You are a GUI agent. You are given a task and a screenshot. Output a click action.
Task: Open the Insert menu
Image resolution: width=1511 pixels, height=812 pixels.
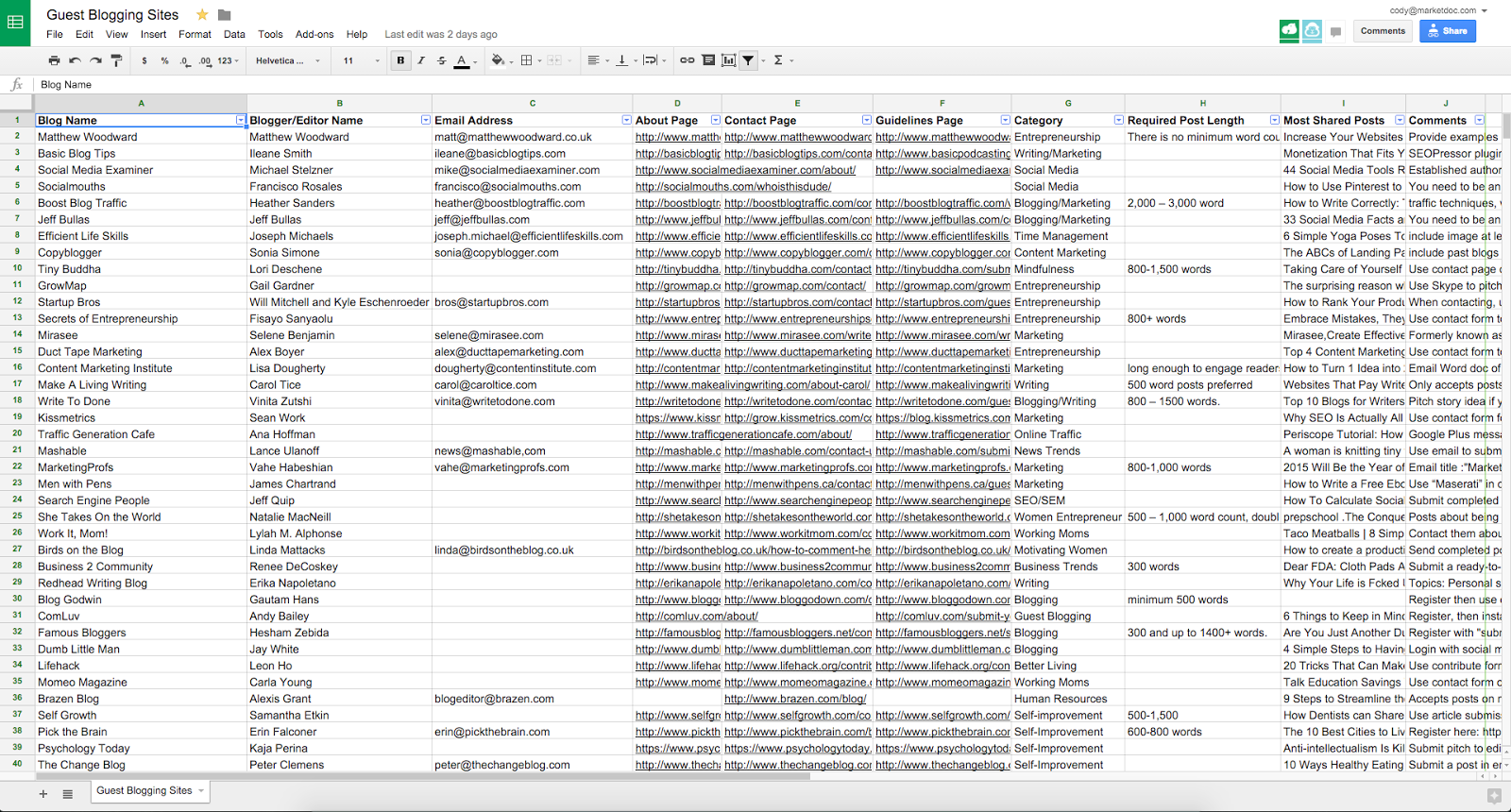153,34
